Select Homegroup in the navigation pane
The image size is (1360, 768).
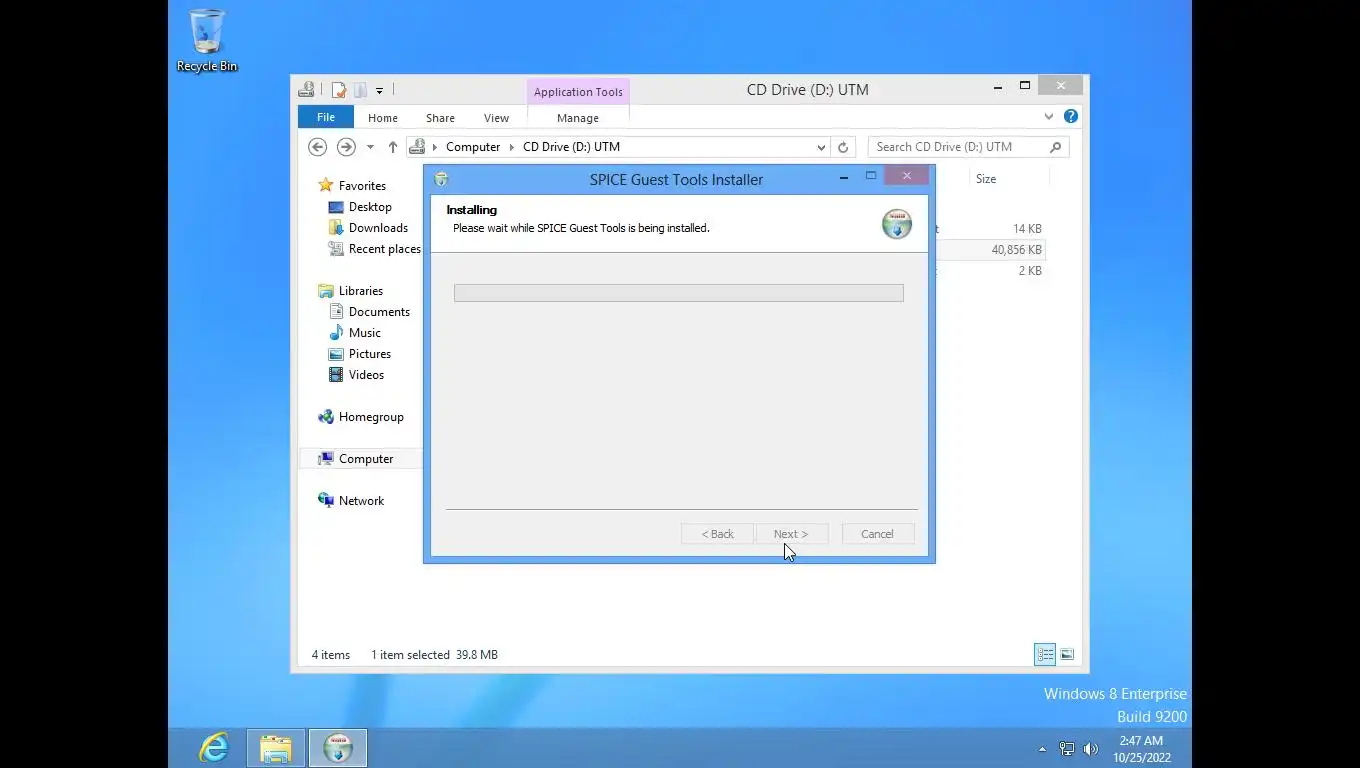(371, 417)
